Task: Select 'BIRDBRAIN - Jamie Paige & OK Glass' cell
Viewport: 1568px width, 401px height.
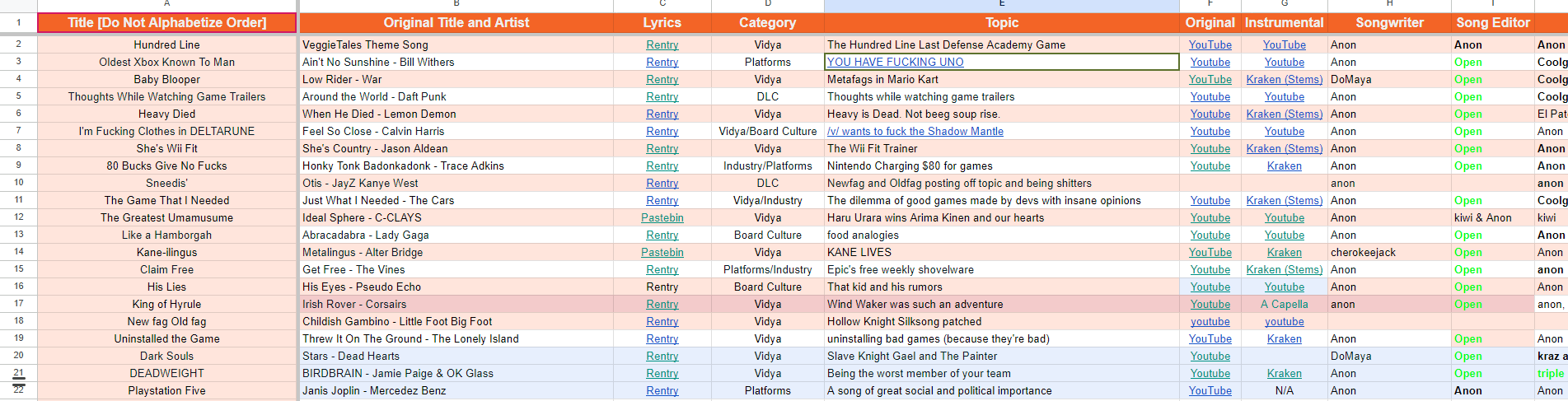Action: (456, 374)
